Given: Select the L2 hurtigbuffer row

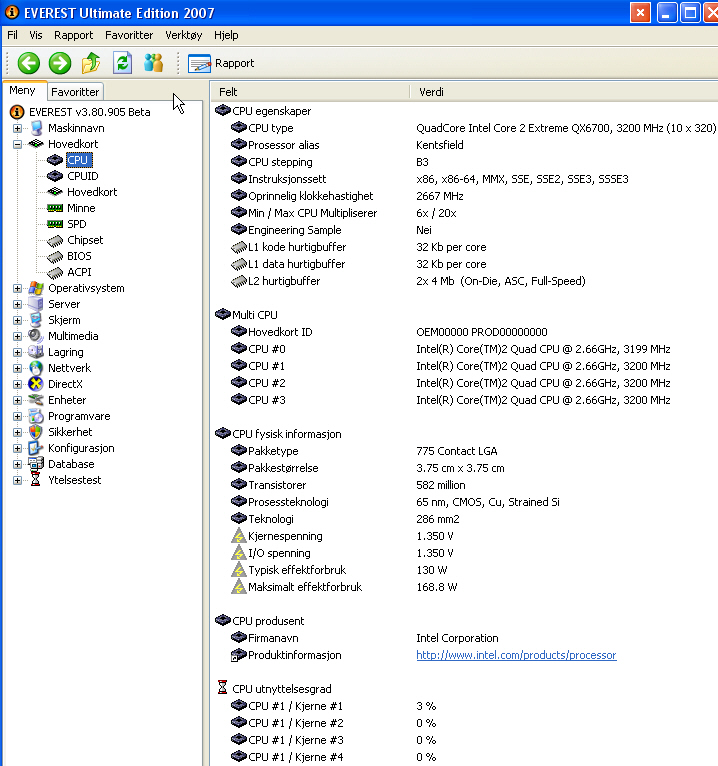Looking at the screenshot, I should click(x=408, y=281).
